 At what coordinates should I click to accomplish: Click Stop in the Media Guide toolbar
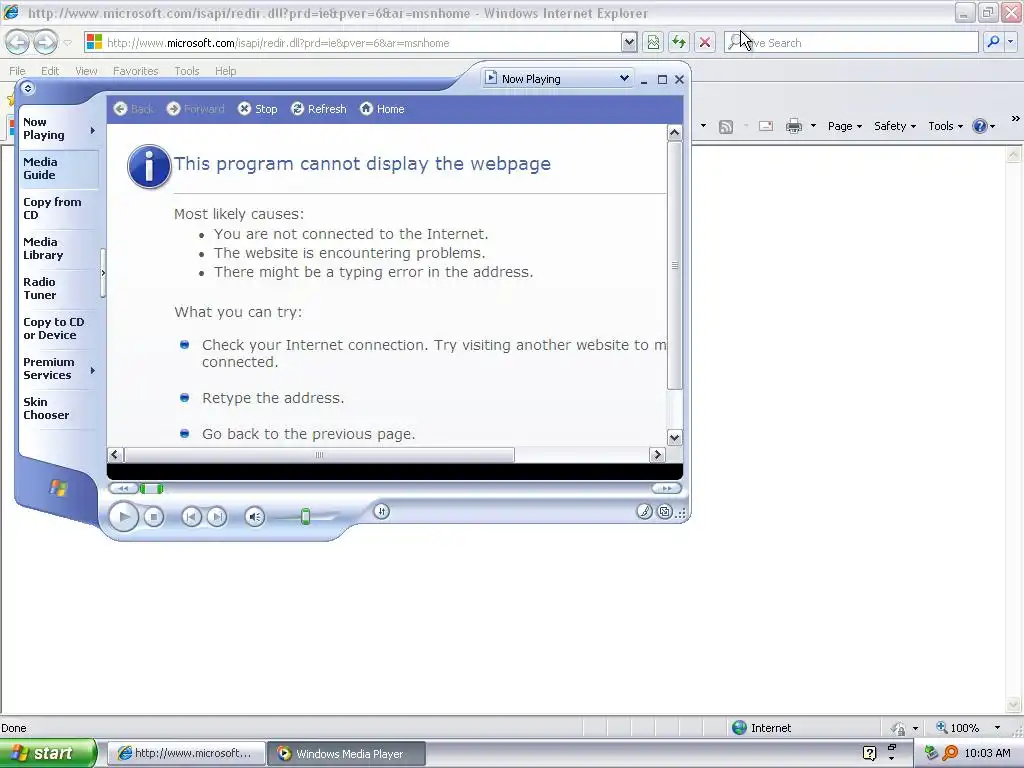point(258,109)
